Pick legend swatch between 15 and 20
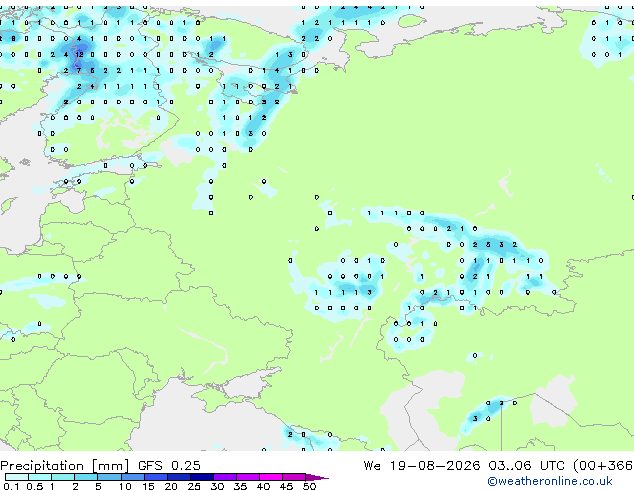This screenshot has width=634, height=490. (x=155, y=477)
